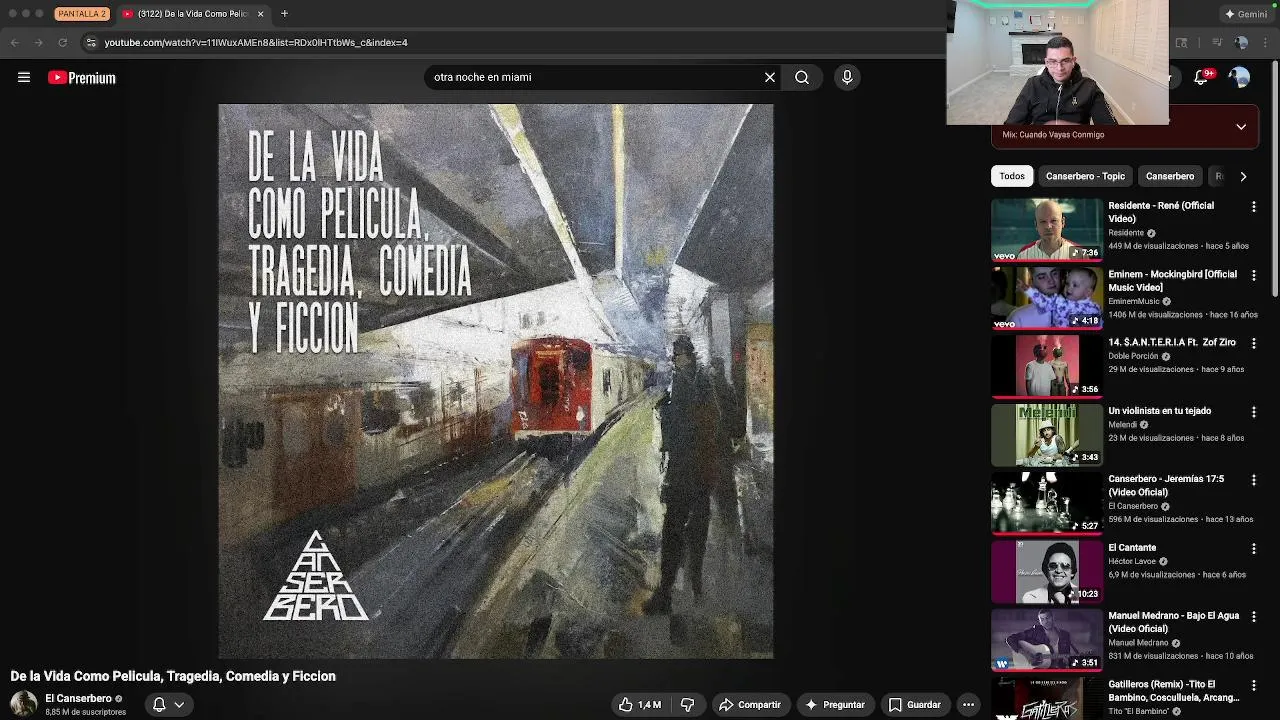Open Chrome media control icon

1217,42
